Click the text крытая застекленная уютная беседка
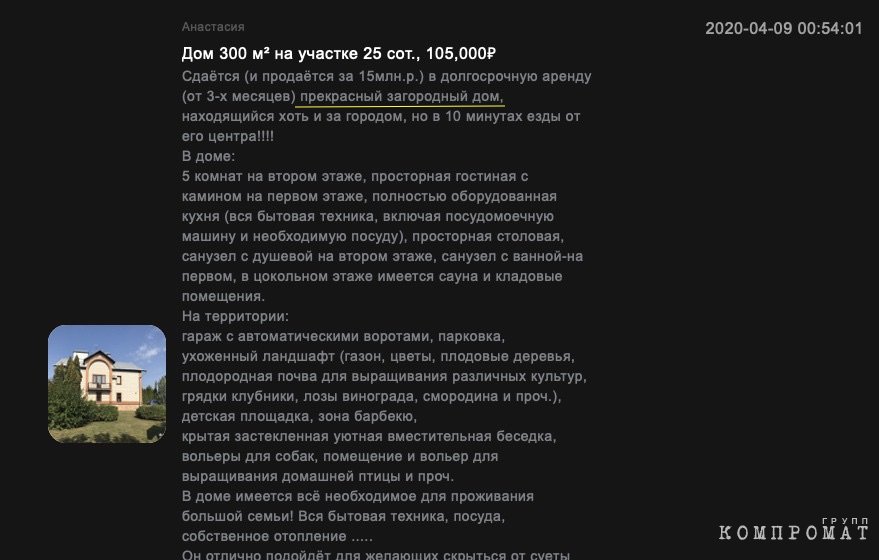 coord(369,436)
